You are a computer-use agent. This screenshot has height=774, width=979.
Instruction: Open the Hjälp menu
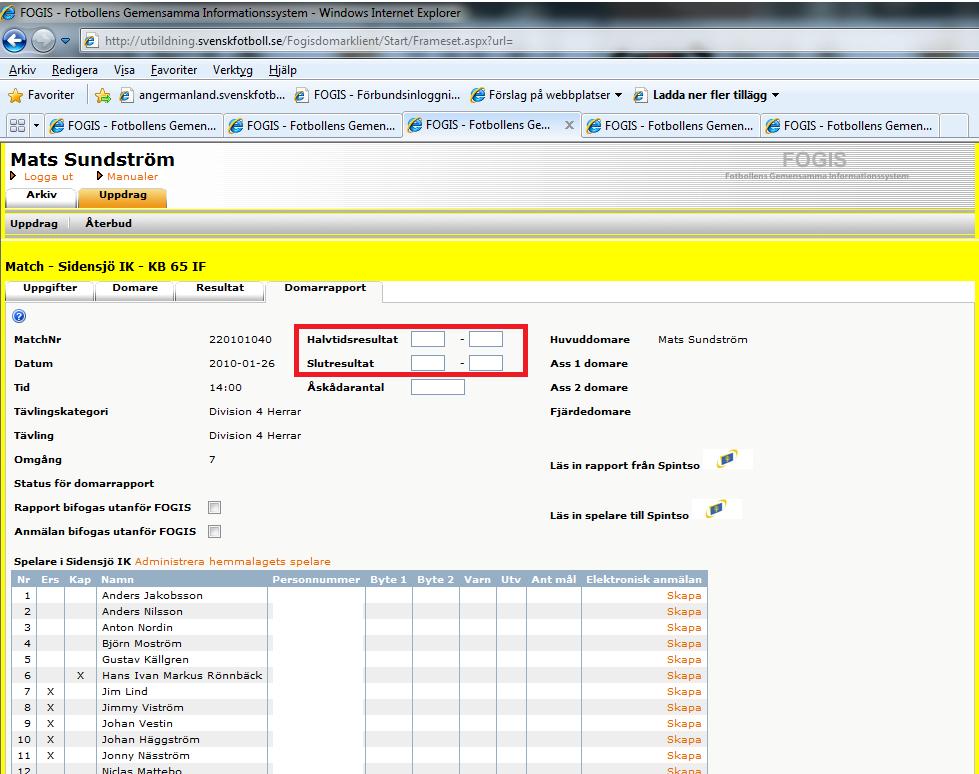pos(282,70)
